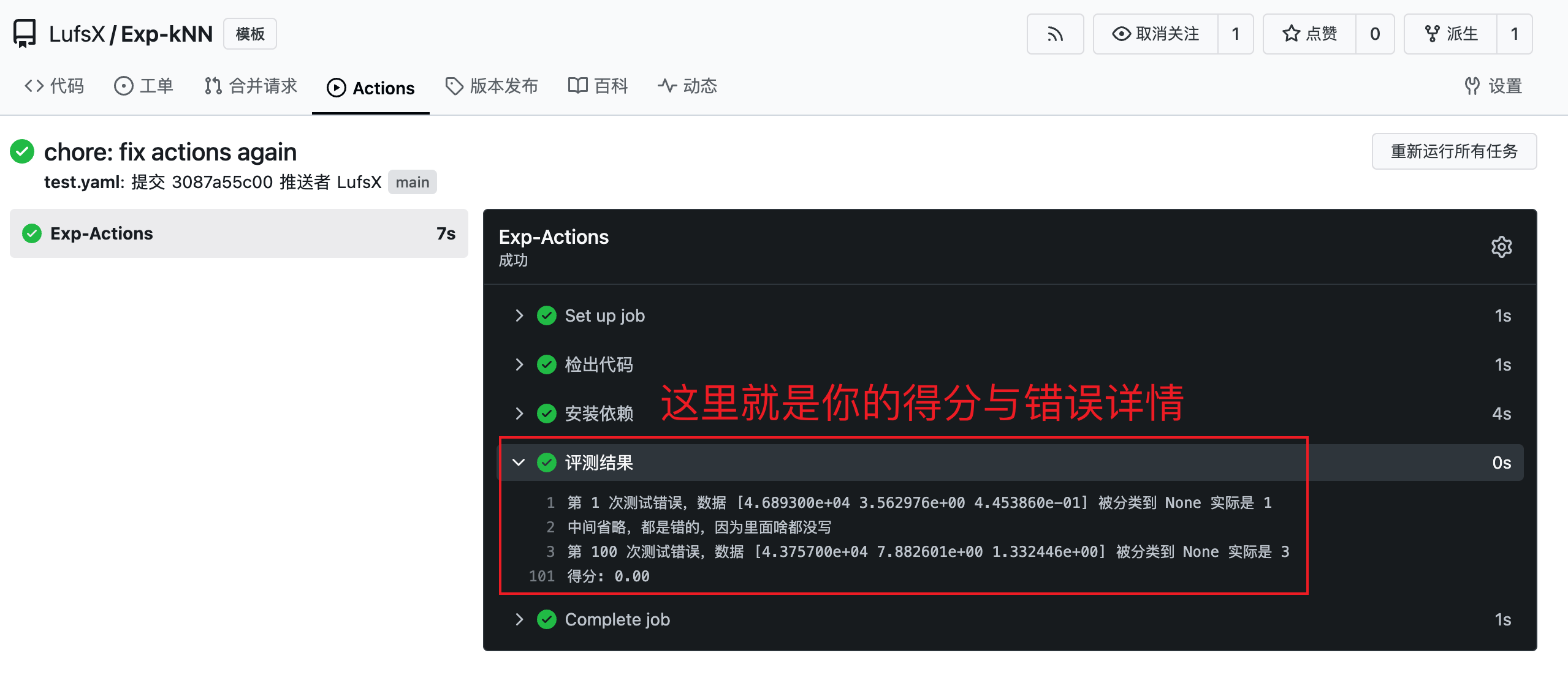
Task: Expand the Set up job step
Action: click(1010, 315)
